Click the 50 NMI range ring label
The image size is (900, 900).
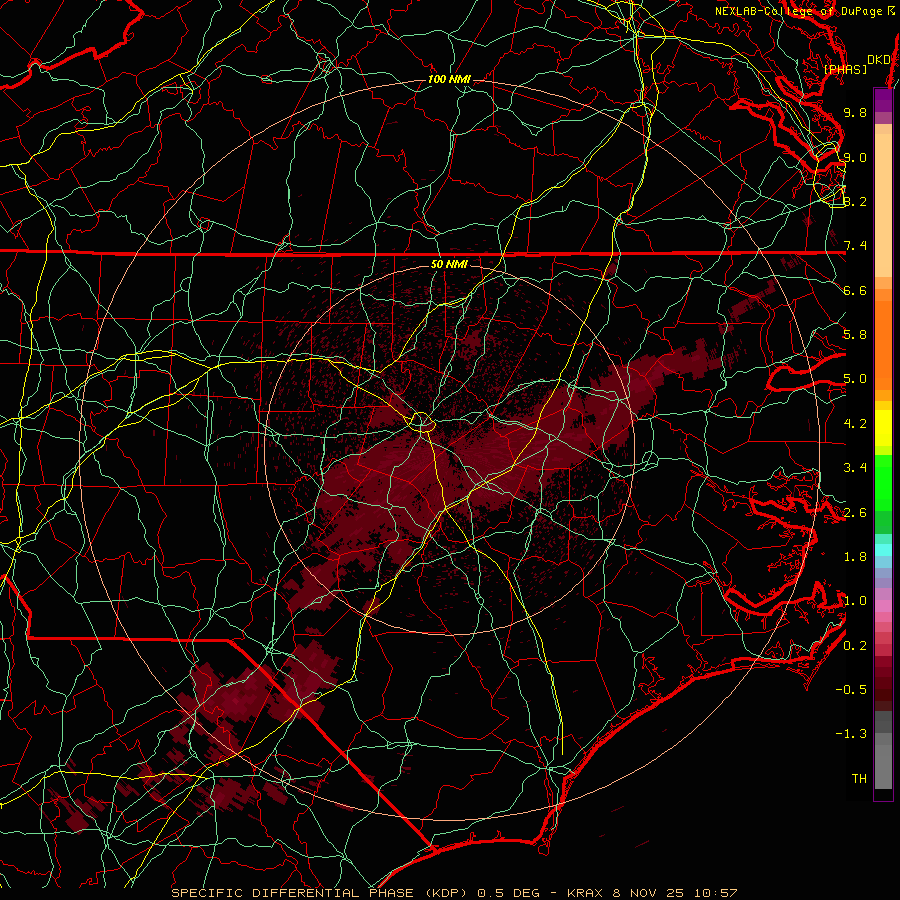tap(449, 264)
